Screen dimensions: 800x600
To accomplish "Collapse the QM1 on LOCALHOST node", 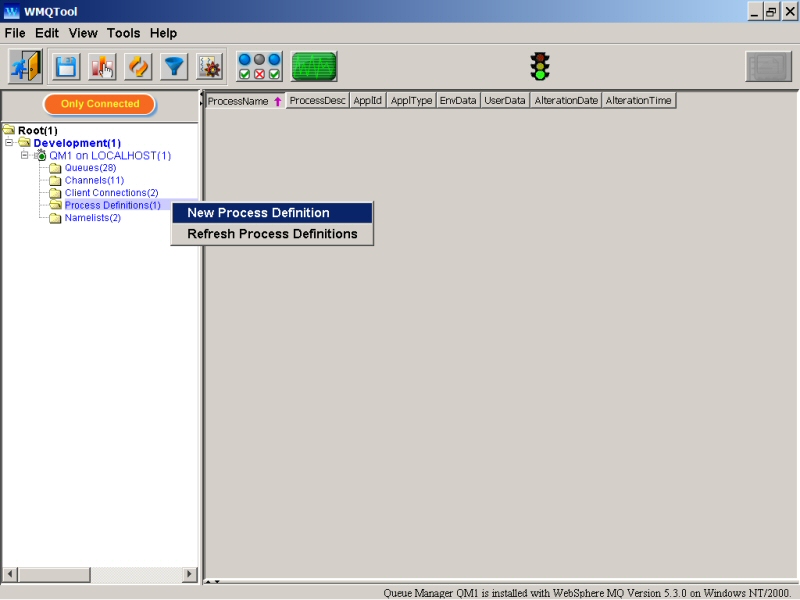I will coord(24,155).
